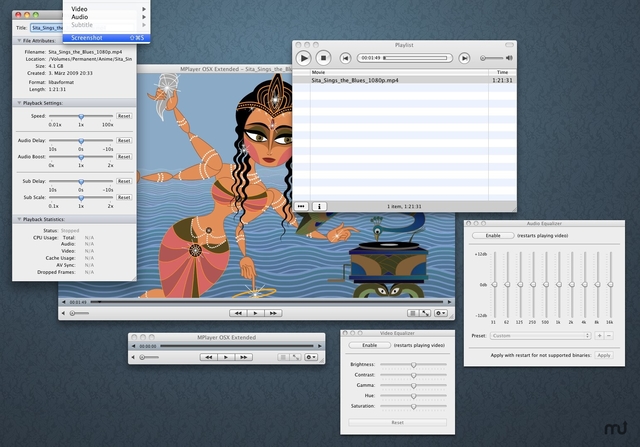Rewind in the main video player window

coord(238,313)
